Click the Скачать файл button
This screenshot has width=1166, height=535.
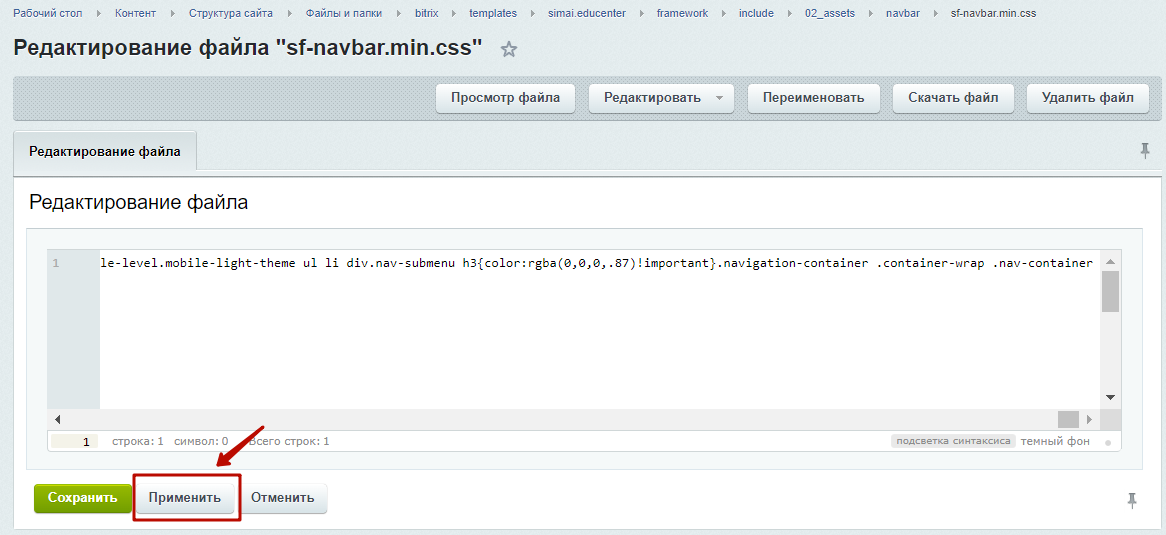tap(952, 98)
